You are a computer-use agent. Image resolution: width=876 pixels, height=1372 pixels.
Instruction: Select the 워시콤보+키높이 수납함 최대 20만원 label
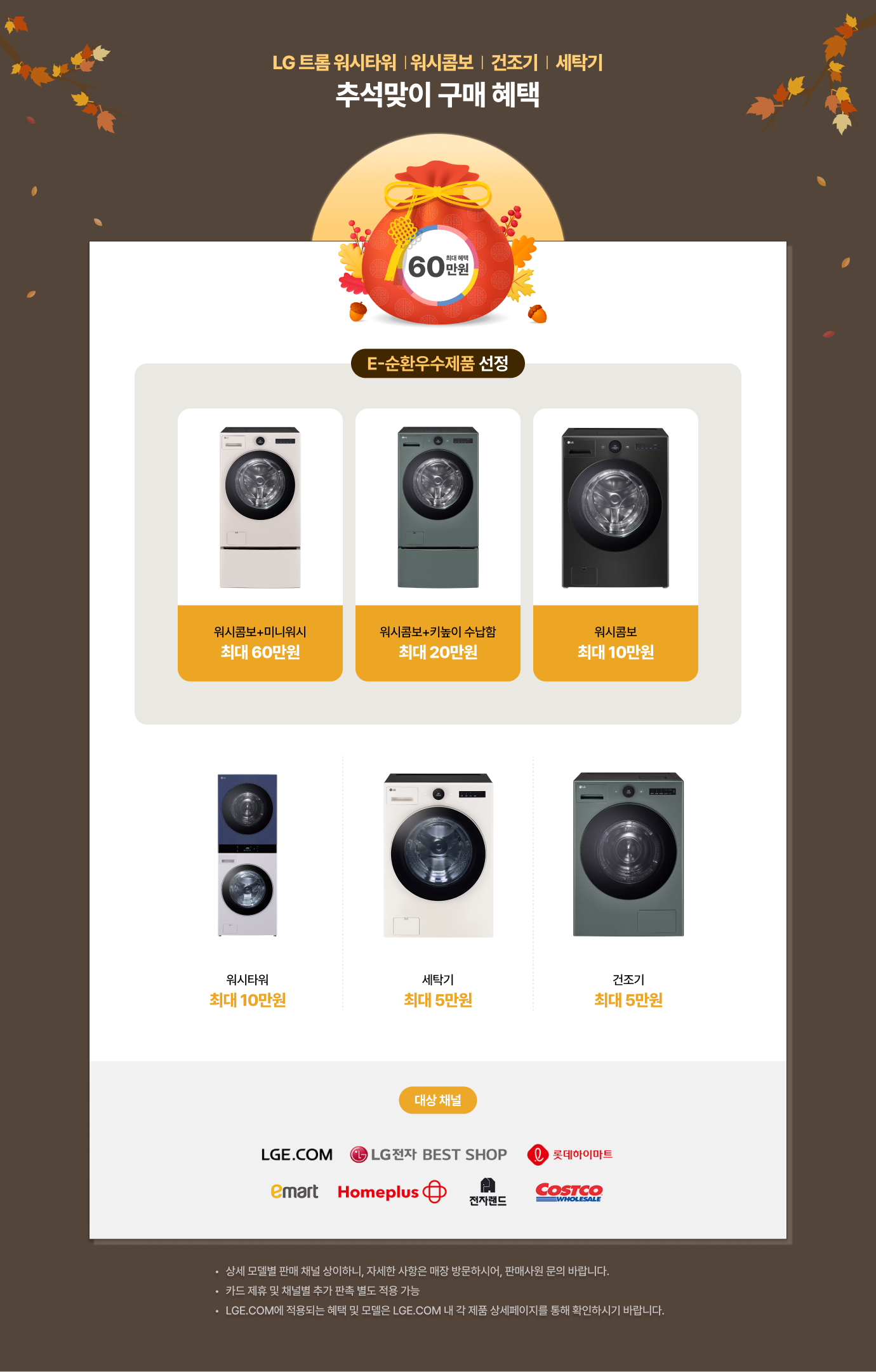click(438, 643)
